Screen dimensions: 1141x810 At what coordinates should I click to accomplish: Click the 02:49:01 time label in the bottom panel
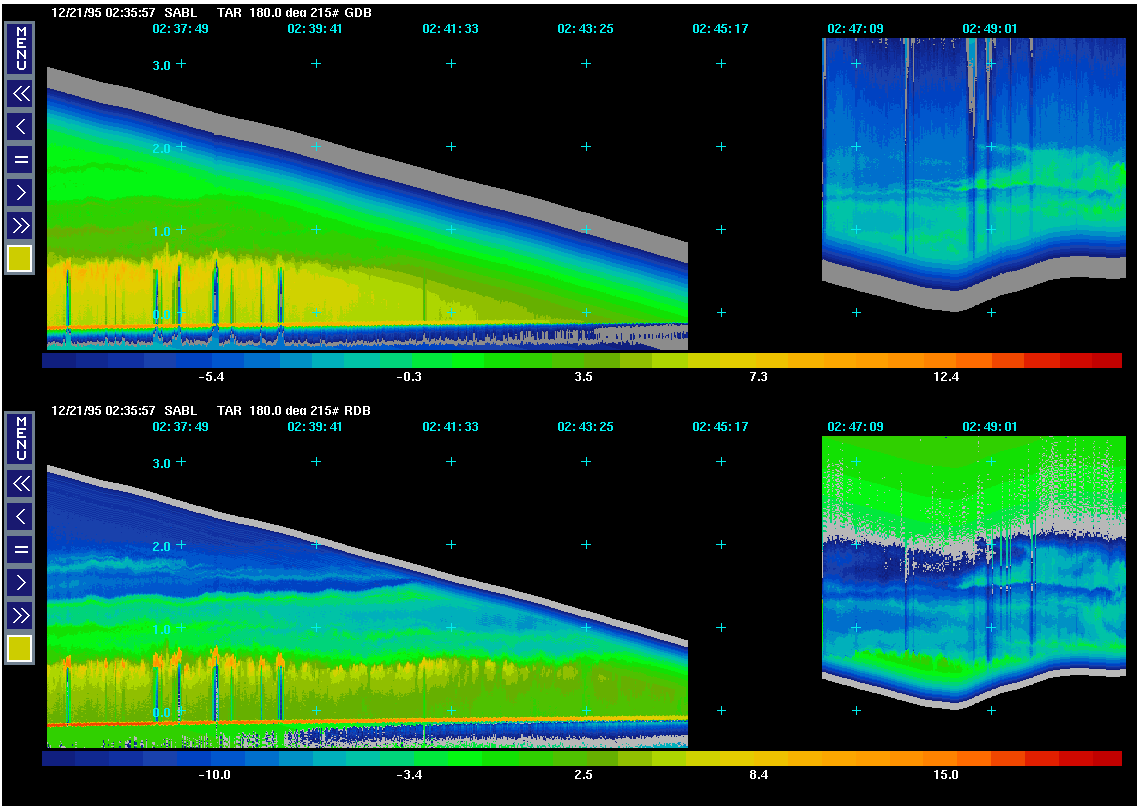[989, 427]
